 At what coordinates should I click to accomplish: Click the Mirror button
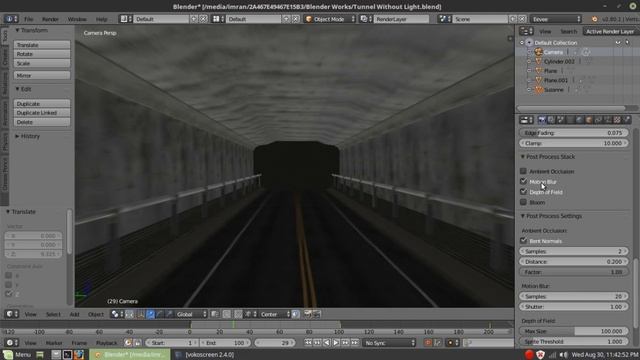coord(42,75)
